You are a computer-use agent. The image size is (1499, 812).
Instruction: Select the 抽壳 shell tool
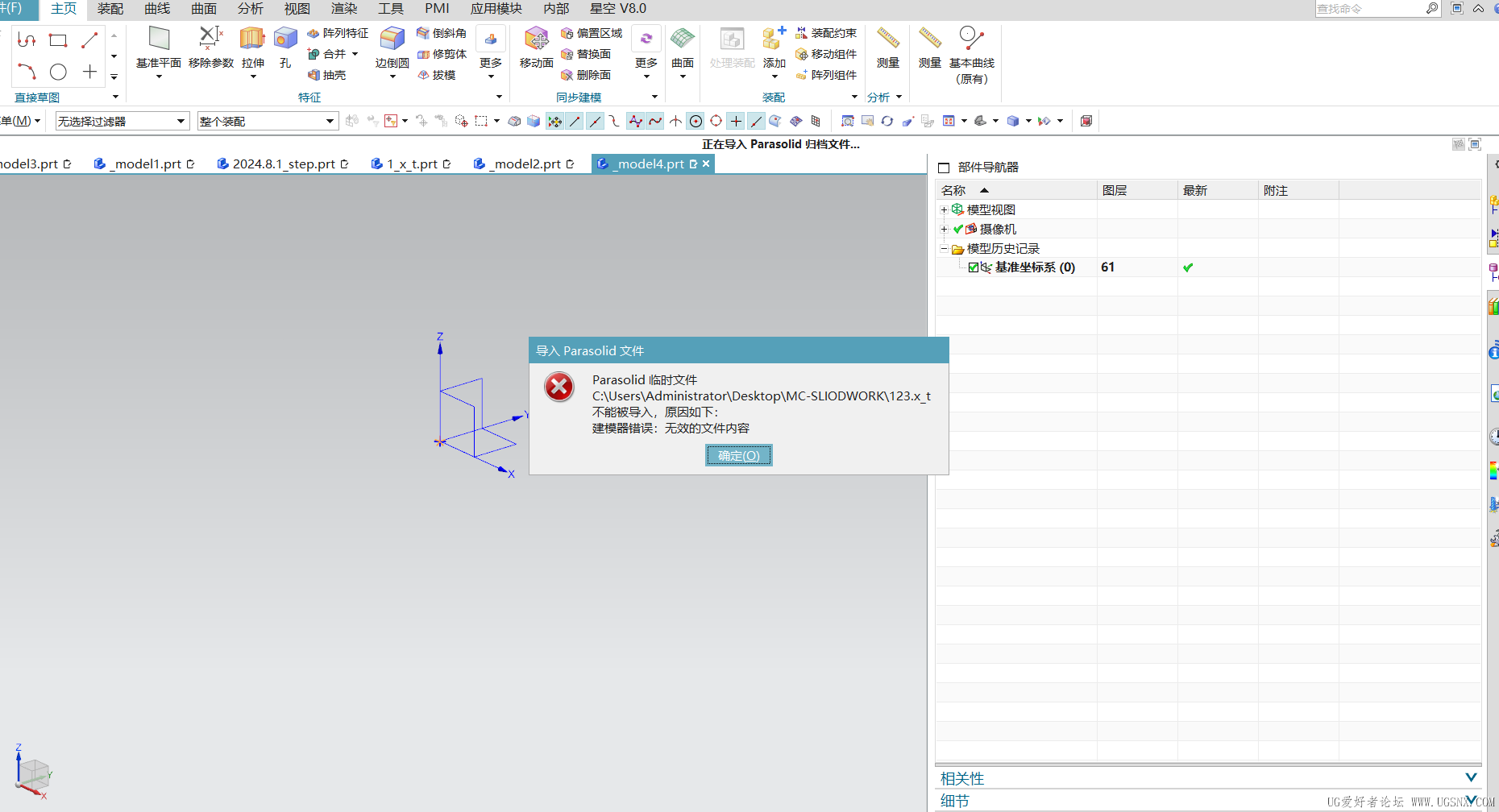click(326, 75)
